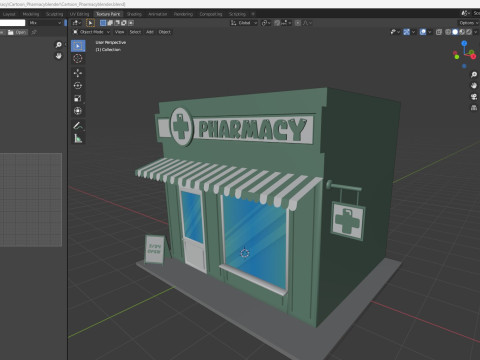This screenshot has width=480, height=360.
Task: Toggle X-ray mode
Action: coord(439,32)
